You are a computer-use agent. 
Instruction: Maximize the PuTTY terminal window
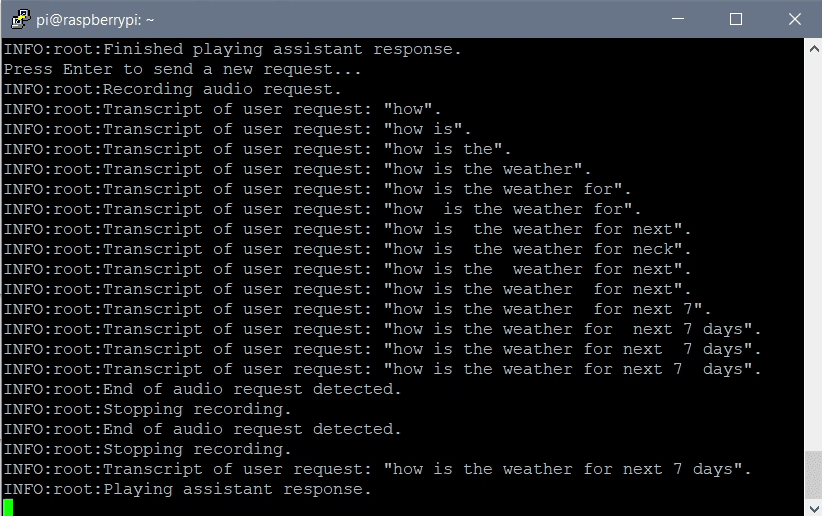tap(736, 19)
